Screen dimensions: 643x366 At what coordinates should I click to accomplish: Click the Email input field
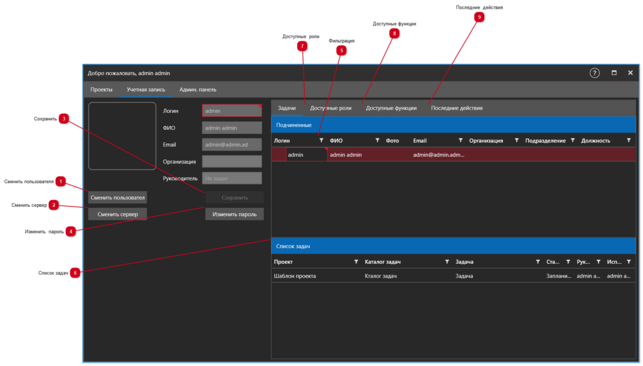point(232,145)
